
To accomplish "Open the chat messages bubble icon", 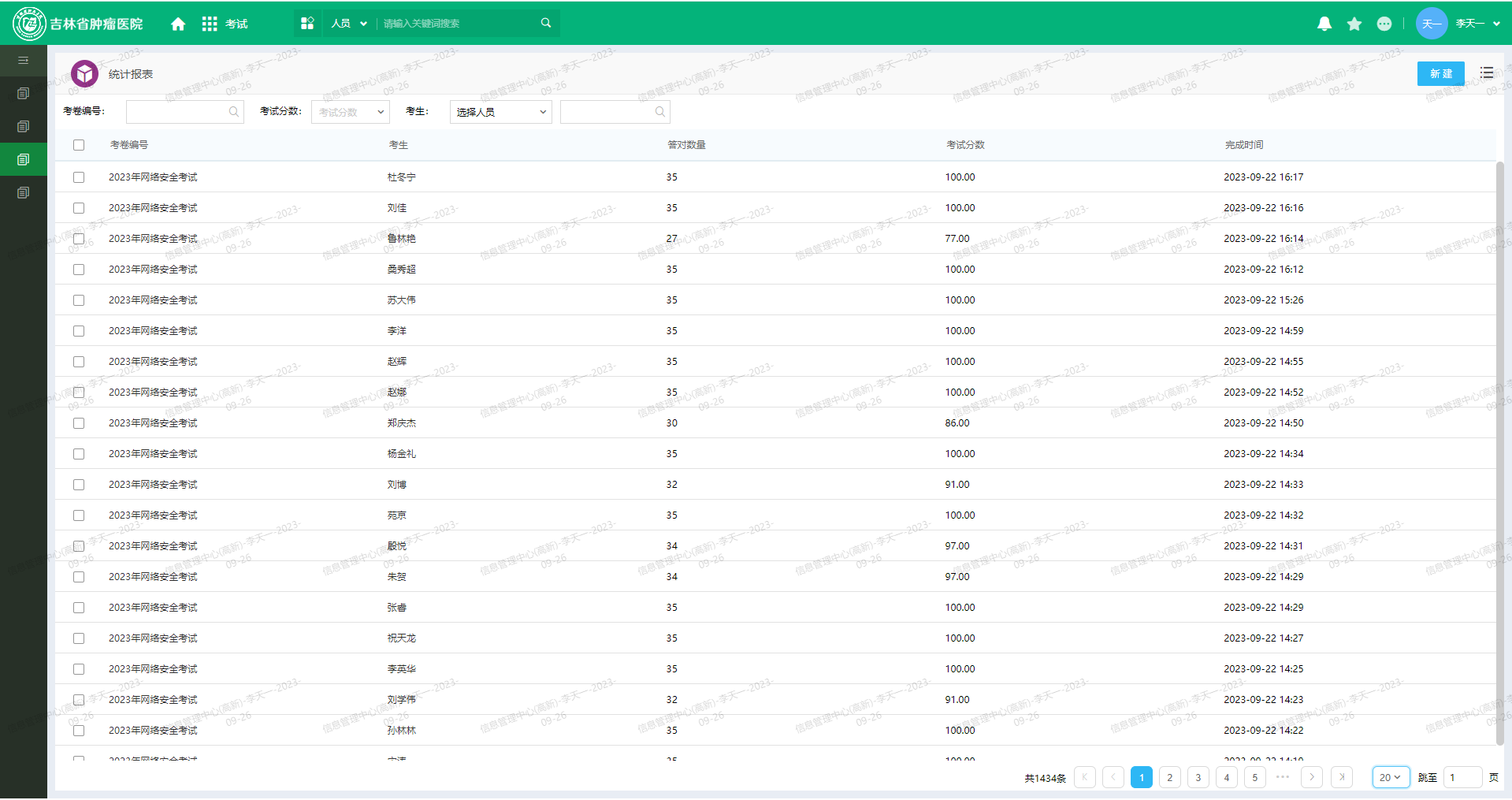I will click(1384, 24).
